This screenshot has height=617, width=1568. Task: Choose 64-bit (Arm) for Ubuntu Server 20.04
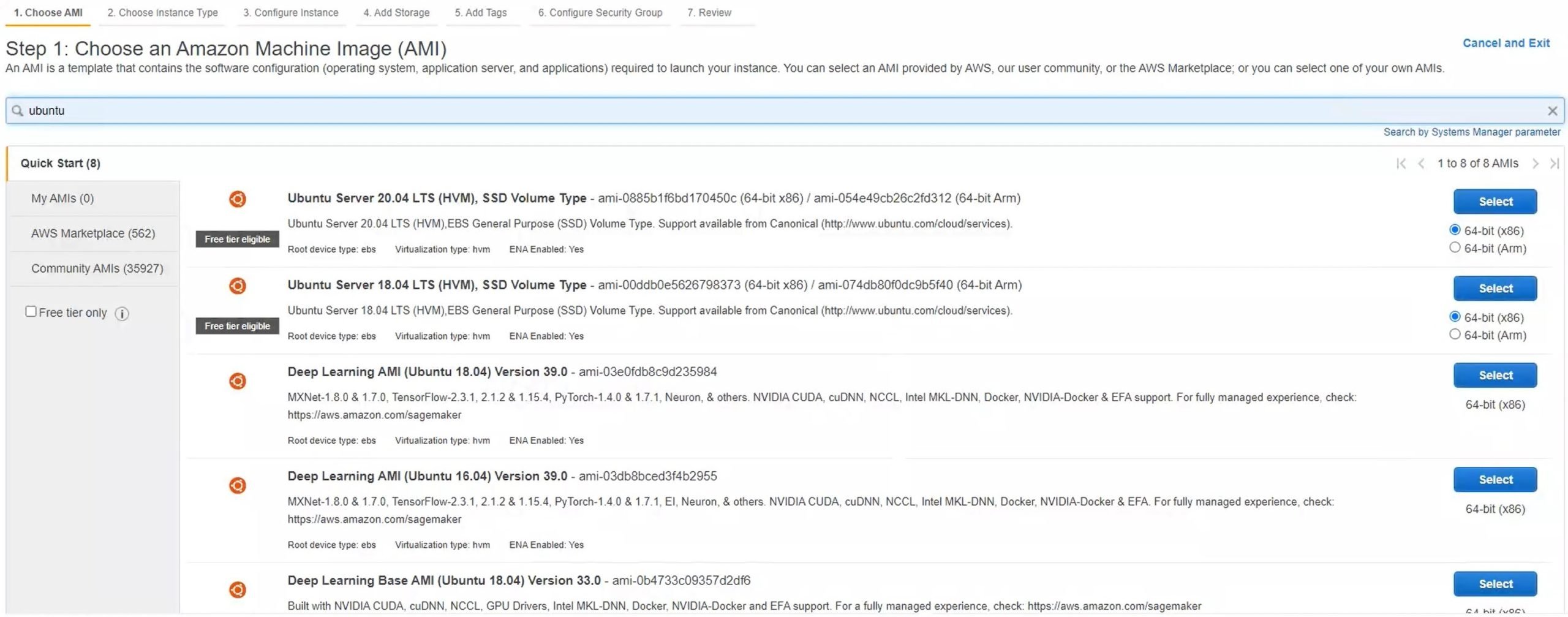(x=1455, y=248)
